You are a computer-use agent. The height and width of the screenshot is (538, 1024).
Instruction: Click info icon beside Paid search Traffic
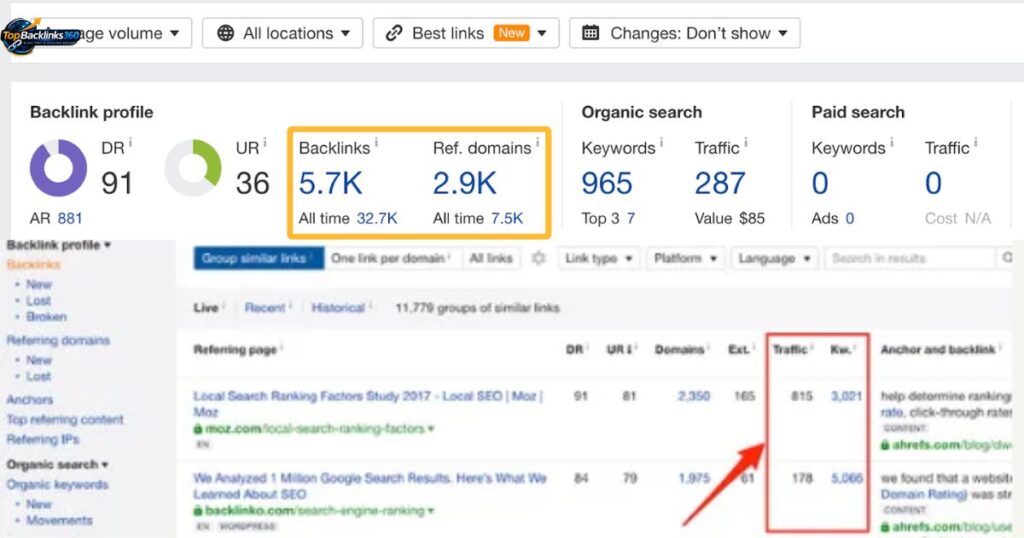976,142
